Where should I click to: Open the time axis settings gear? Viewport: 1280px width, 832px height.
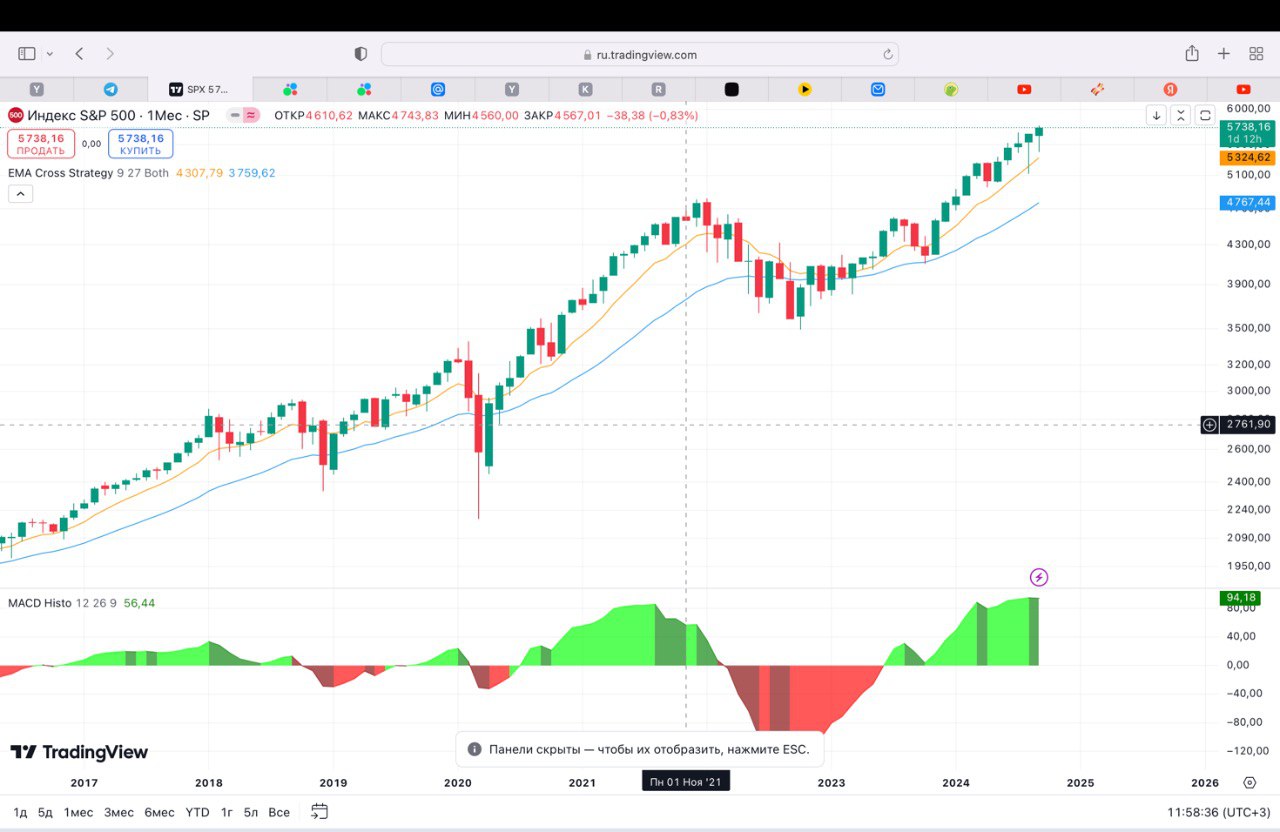pyautogui.click(x=1249, y=783)
